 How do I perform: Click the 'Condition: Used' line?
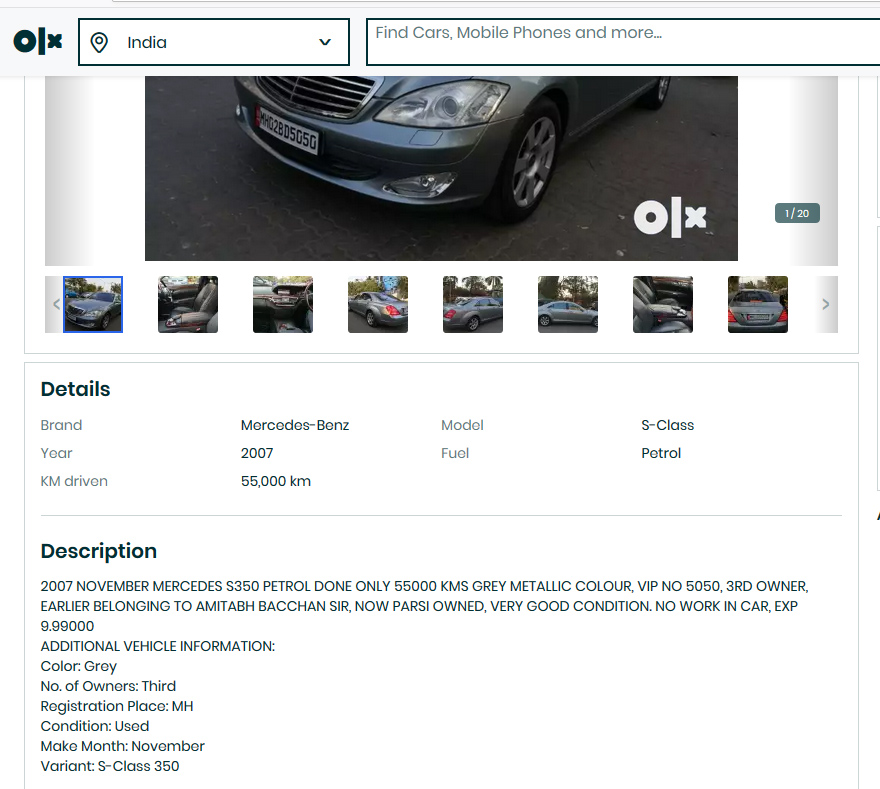coord(95,727)
